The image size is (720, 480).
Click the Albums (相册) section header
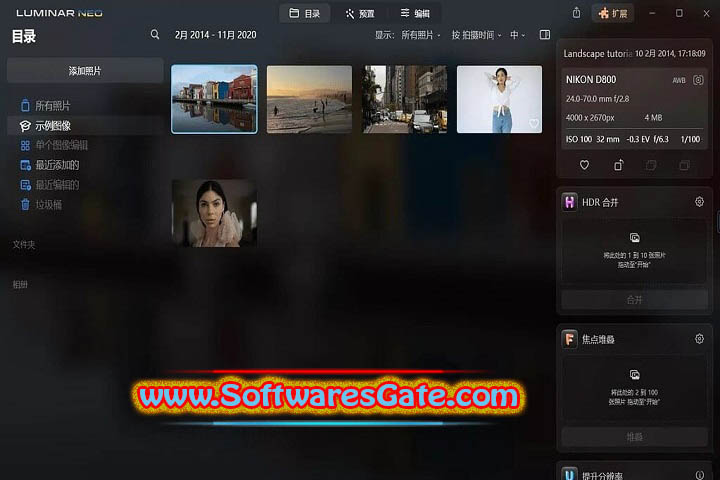20,284
